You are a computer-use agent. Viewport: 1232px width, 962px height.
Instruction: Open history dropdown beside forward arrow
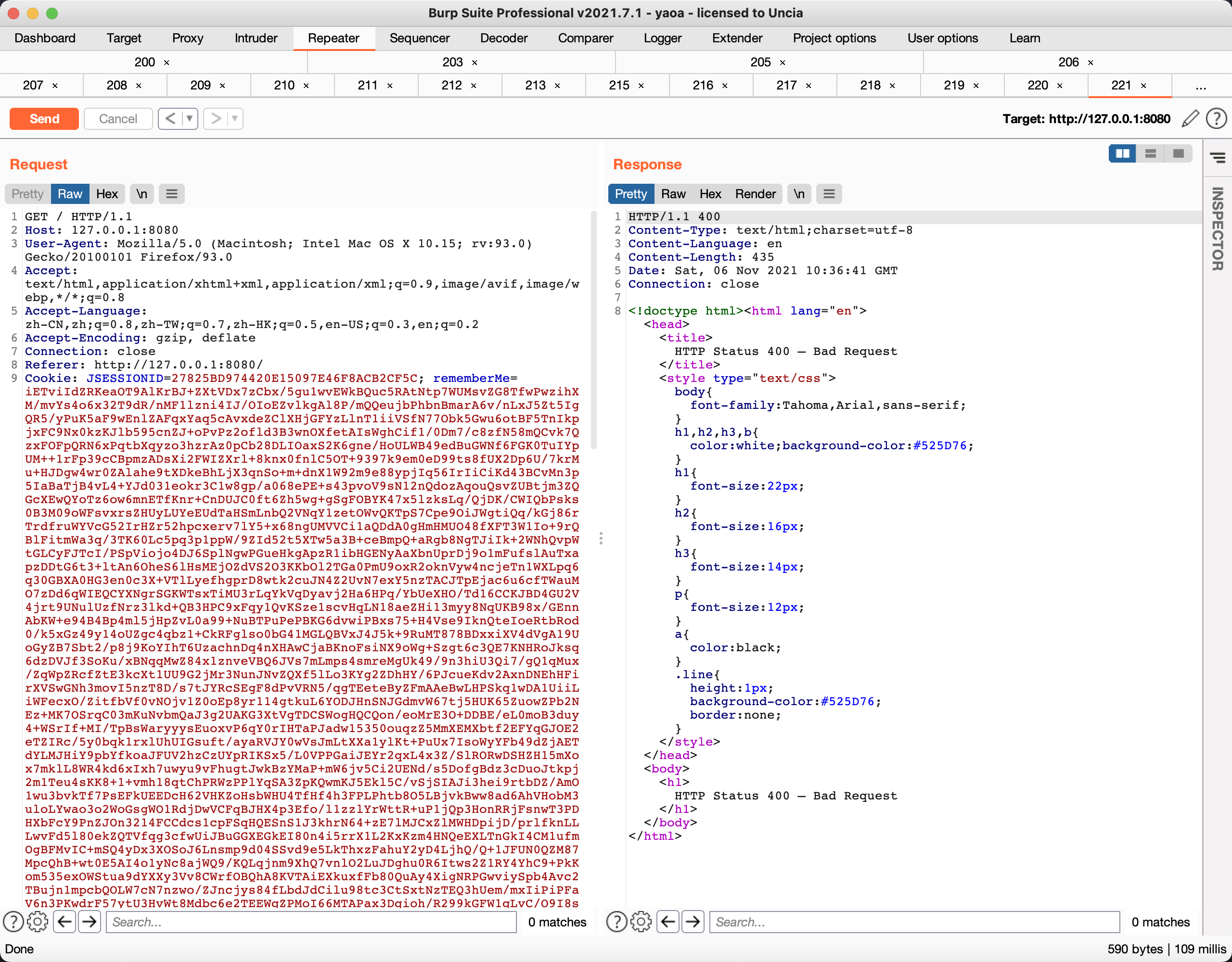click(x=235, y=119)
